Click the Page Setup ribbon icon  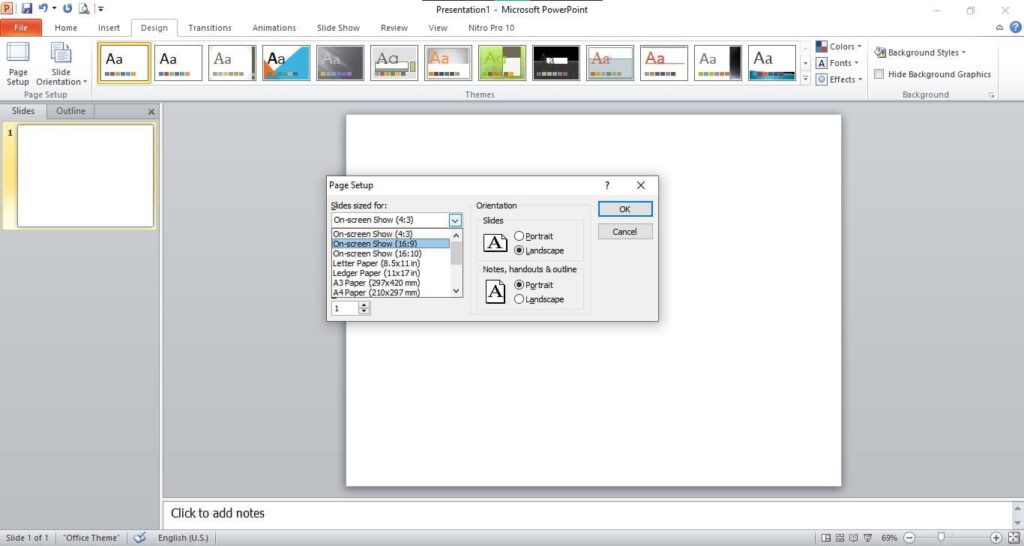[18, 64]
